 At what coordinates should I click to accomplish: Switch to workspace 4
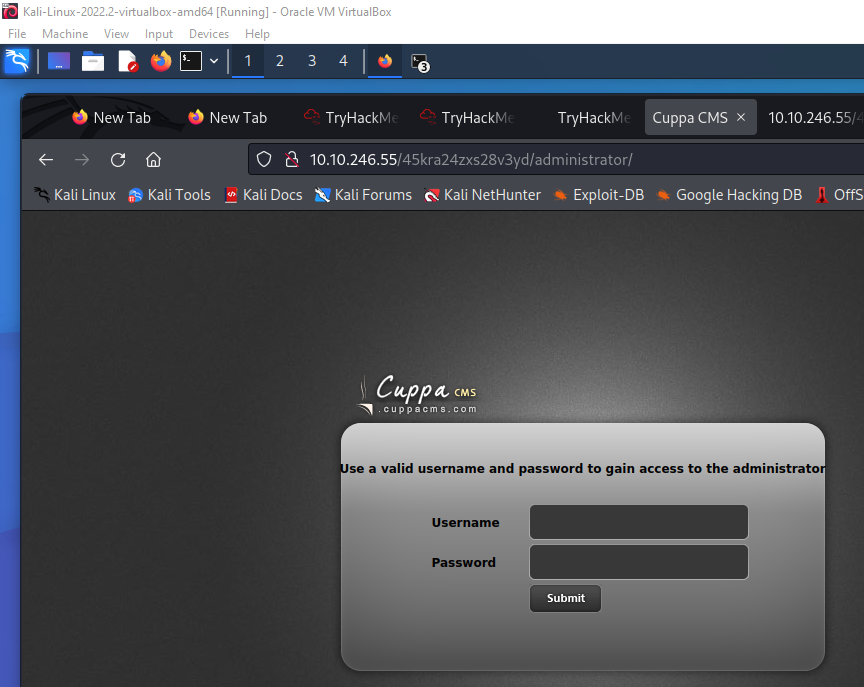point(343,61)
